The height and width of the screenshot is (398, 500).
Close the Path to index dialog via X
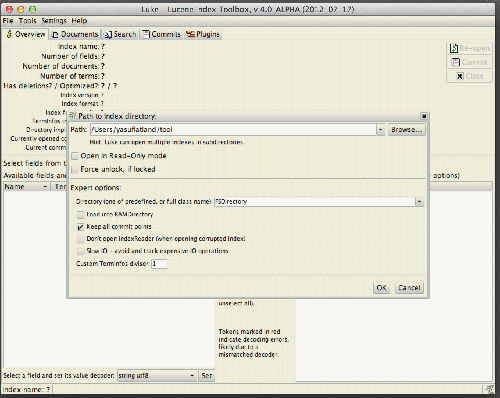424,116
